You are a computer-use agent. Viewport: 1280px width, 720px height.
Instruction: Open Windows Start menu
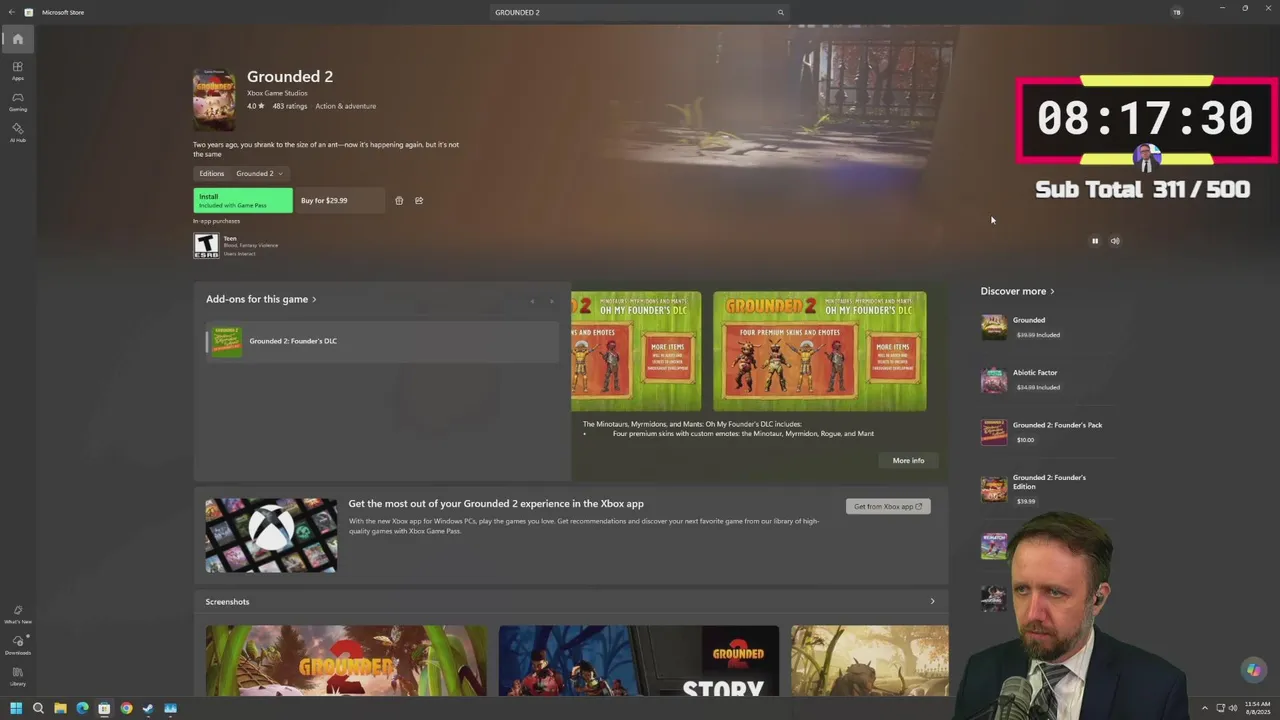point(15,708)
